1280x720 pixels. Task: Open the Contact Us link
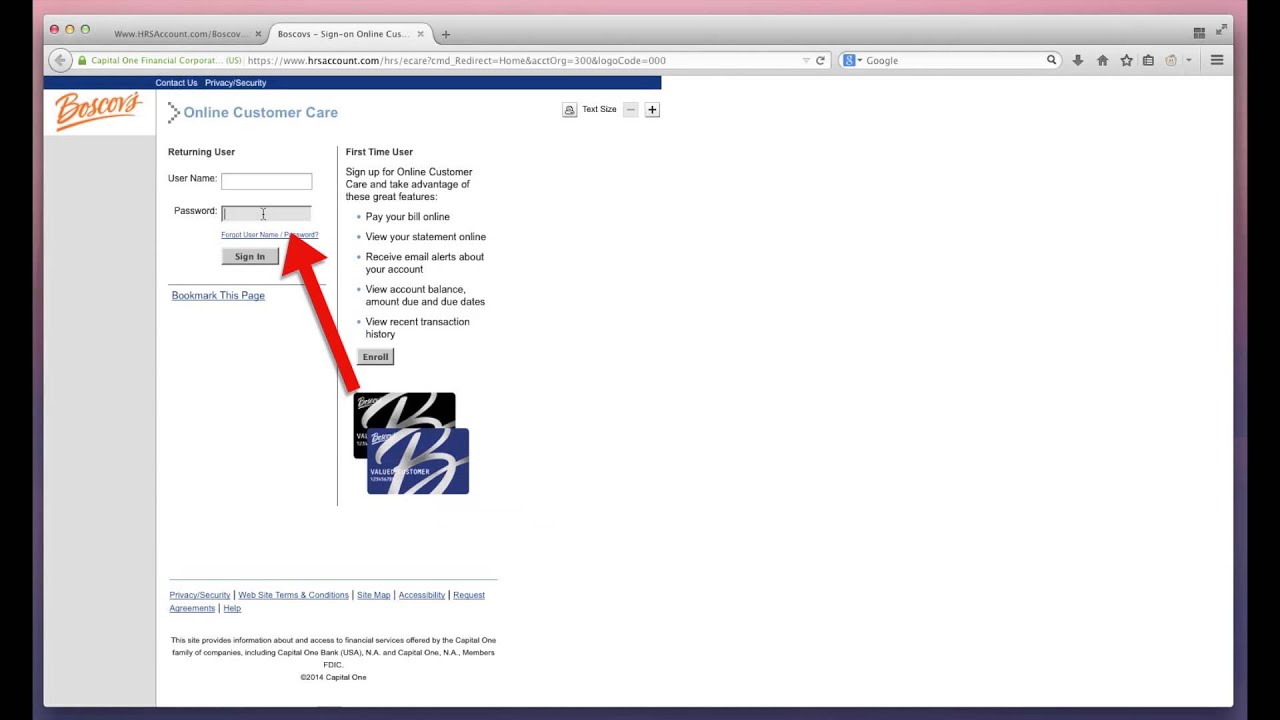[x=176, y=83]
